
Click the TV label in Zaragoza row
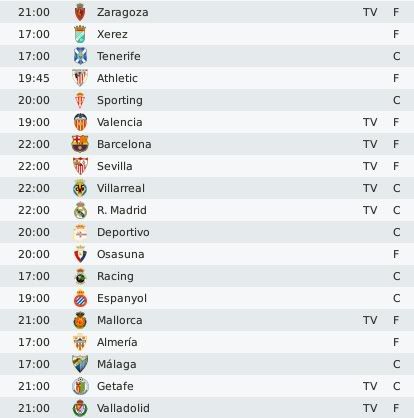pyautogui.click(x=370, y=12)
